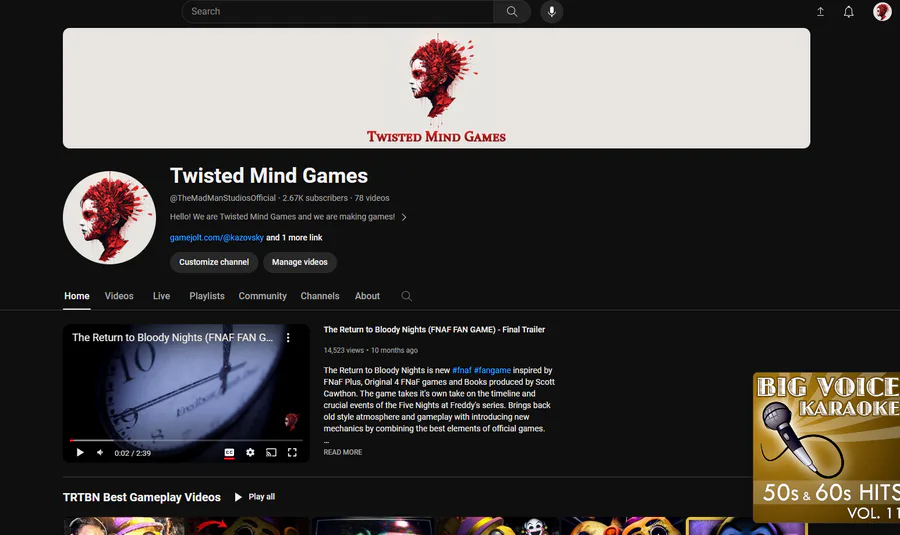Viewport: 900px width, 535px height.
Task: Open the video player settings gear
Action: (250, 452)
